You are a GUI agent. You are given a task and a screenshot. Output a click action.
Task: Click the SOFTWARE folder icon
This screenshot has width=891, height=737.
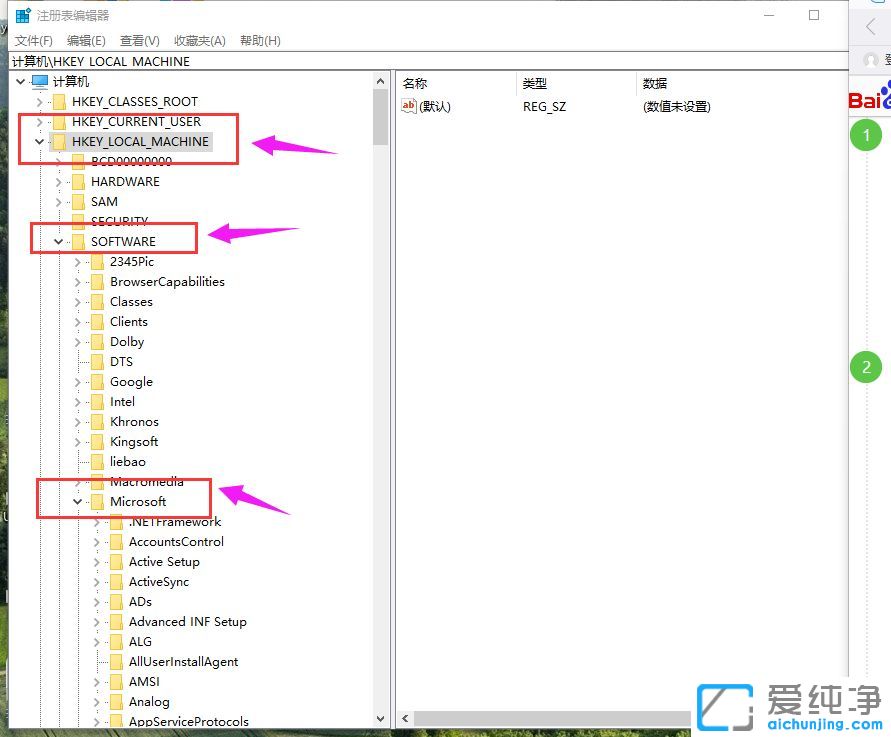pos(77,241)
